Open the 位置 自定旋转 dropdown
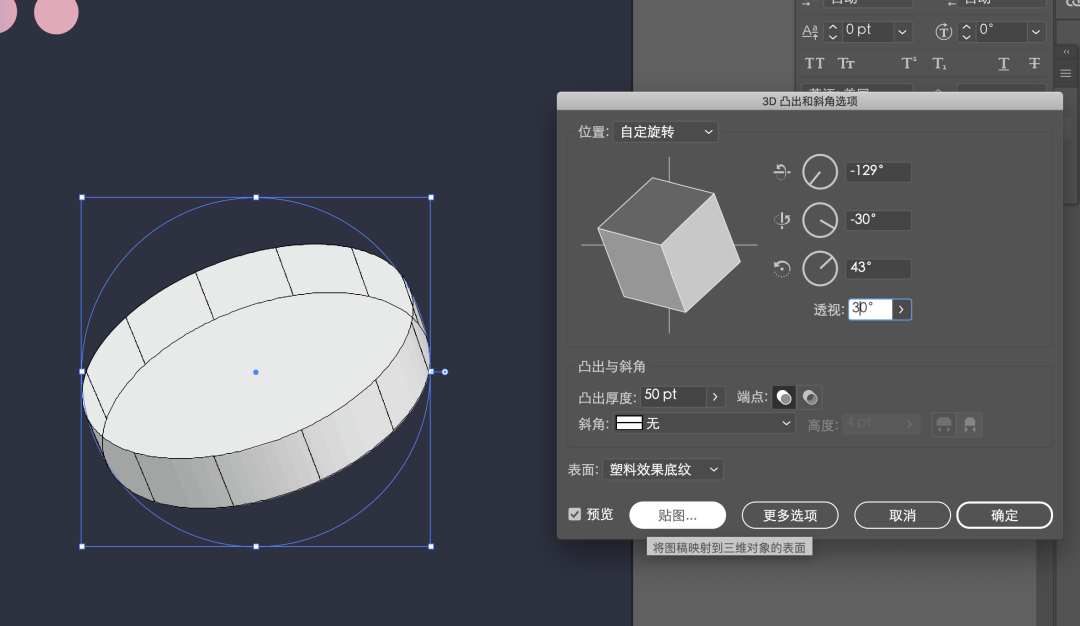 click(x=666, y=132)
